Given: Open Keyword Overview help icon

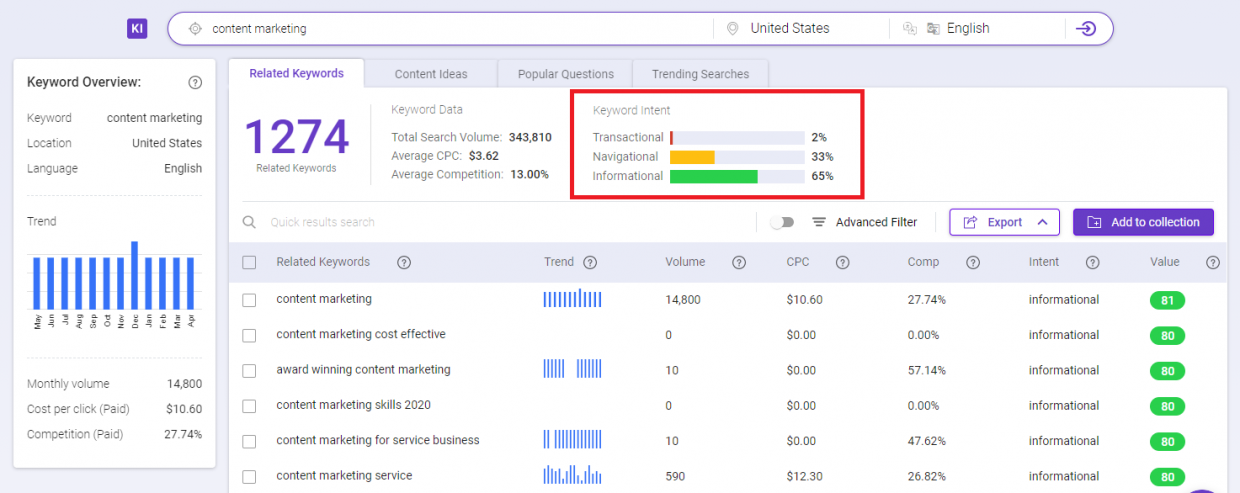Looking at the screenshot, I should (195, 83).
